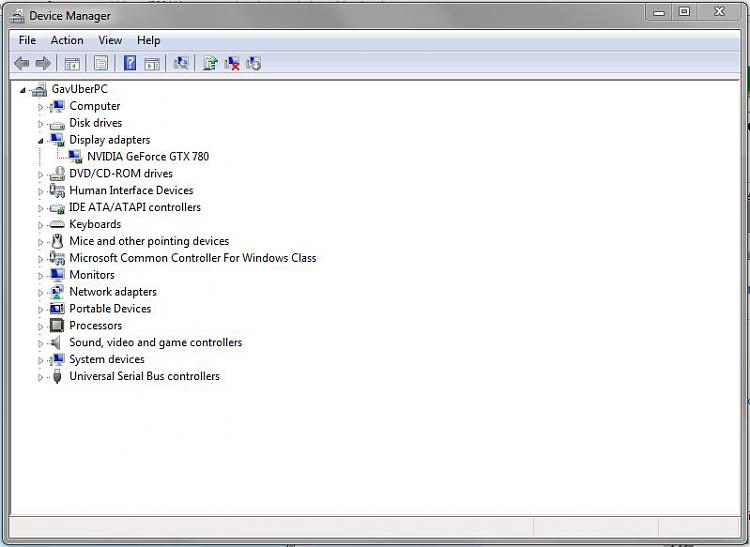Viewport: 750px width, 547px height.
Task: Click the Processors chip icon
Action: [x=57, y=326]
